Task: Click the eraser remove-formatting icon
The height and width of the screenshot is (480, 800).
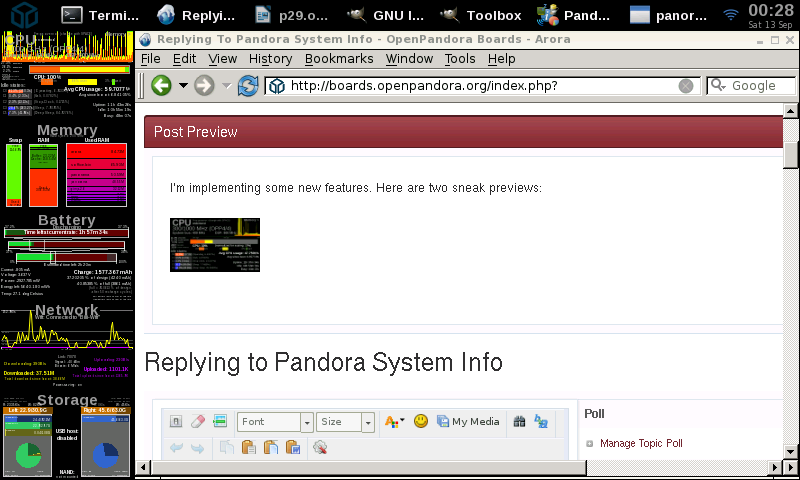Action: (198, 422)
